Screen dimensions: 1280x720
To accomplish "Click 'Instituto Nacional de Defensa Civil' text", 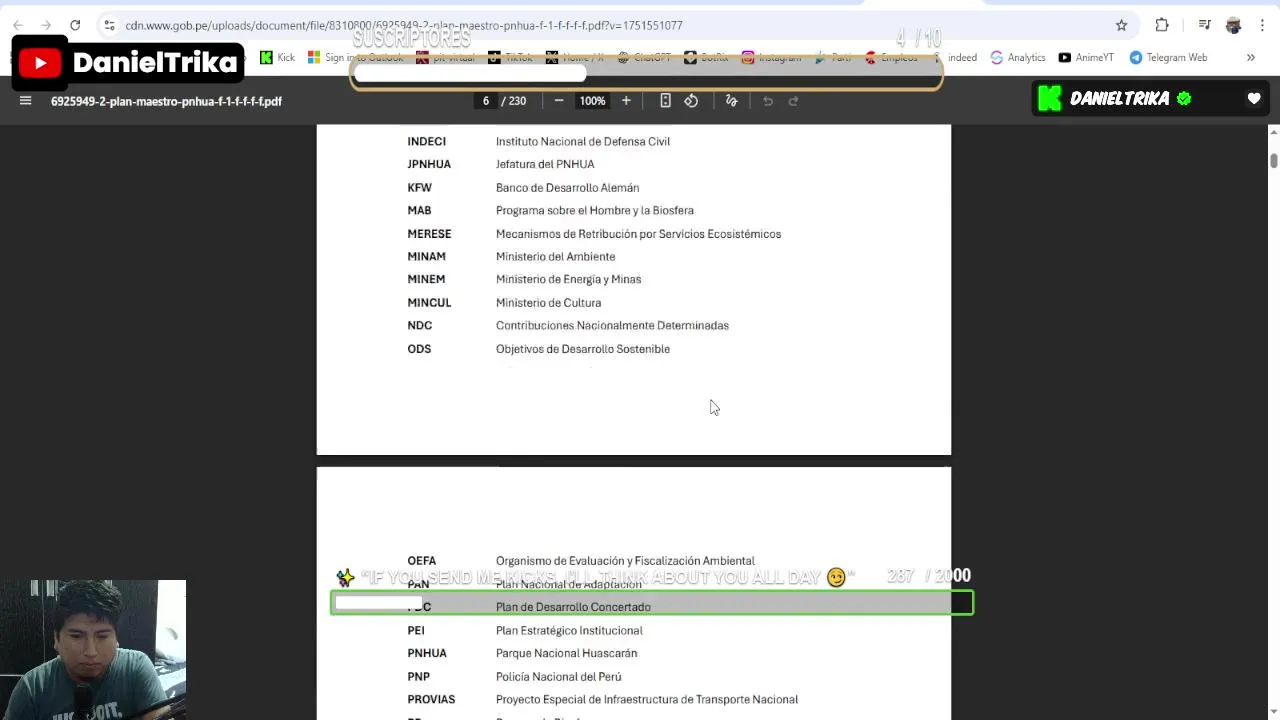I will pyautogui.click(x=583, y=142).
